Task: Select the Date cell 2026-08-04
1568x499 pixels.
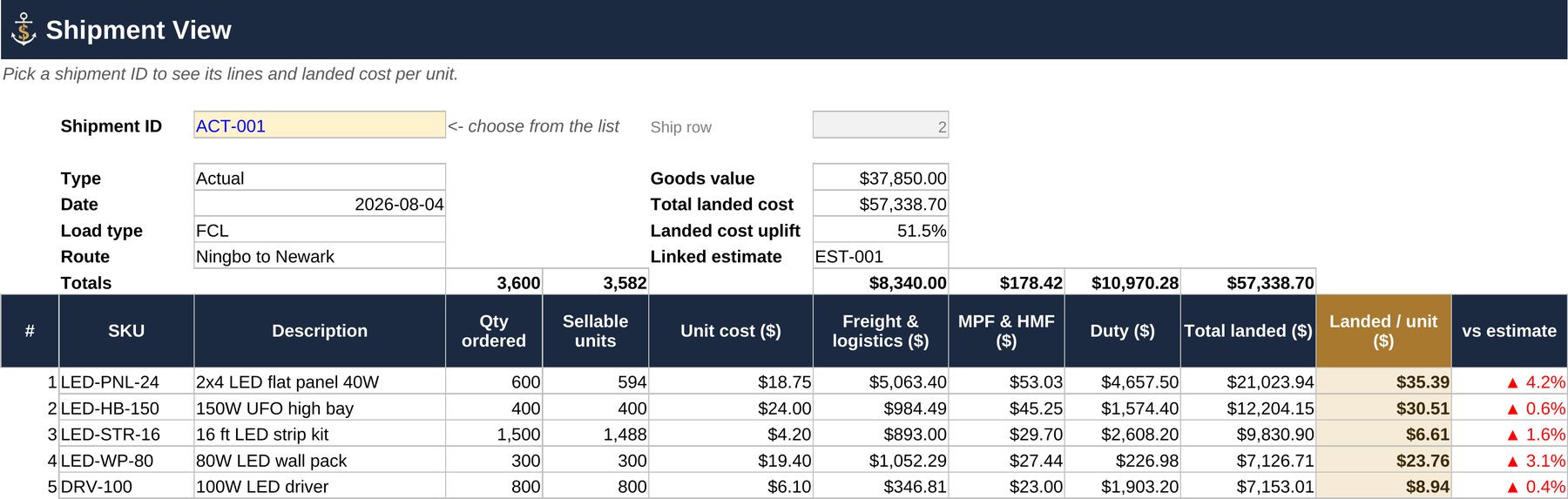Action: point(320,204)
